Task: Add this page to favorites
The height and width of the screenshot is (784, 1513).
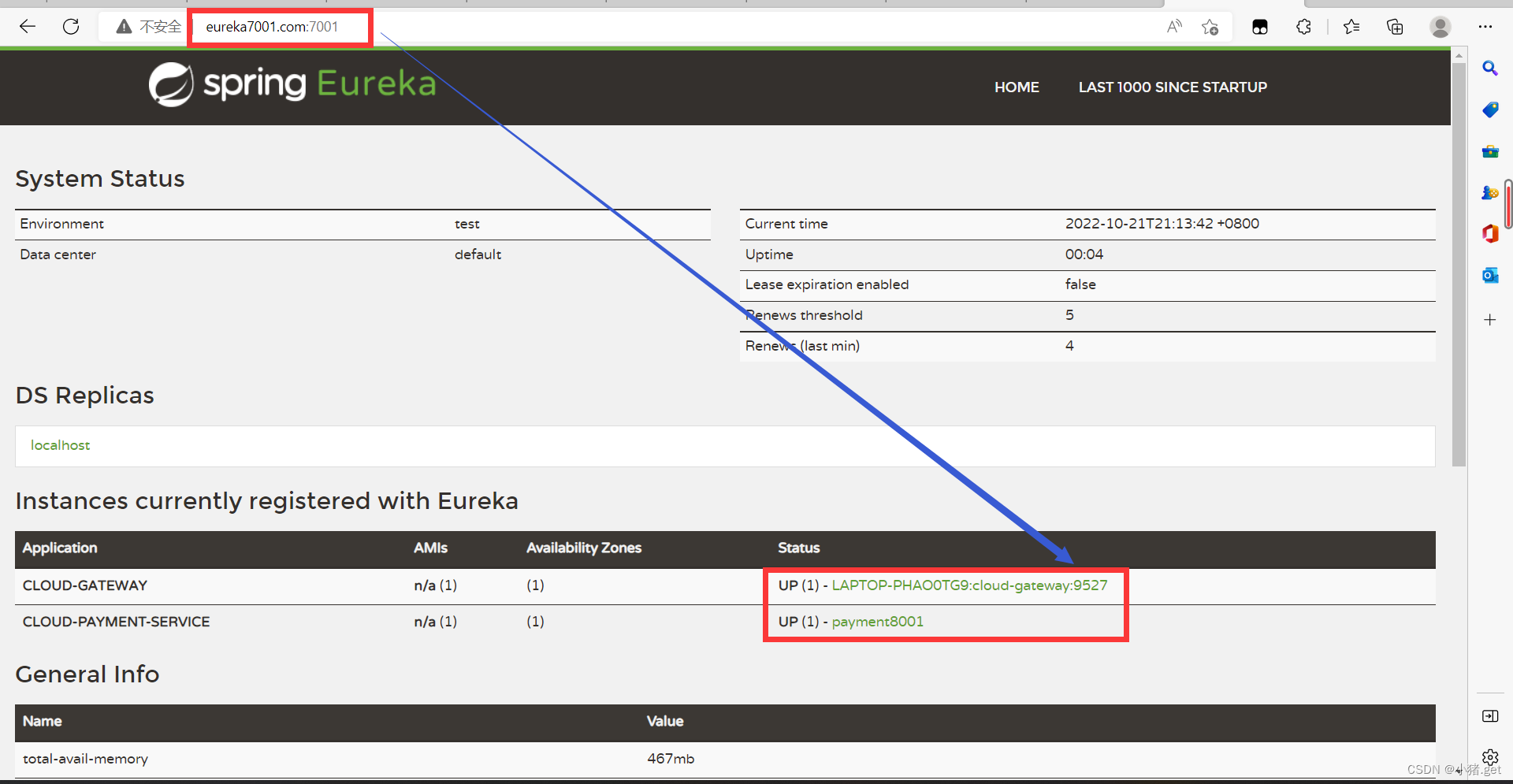Action: pos(1210,27)
